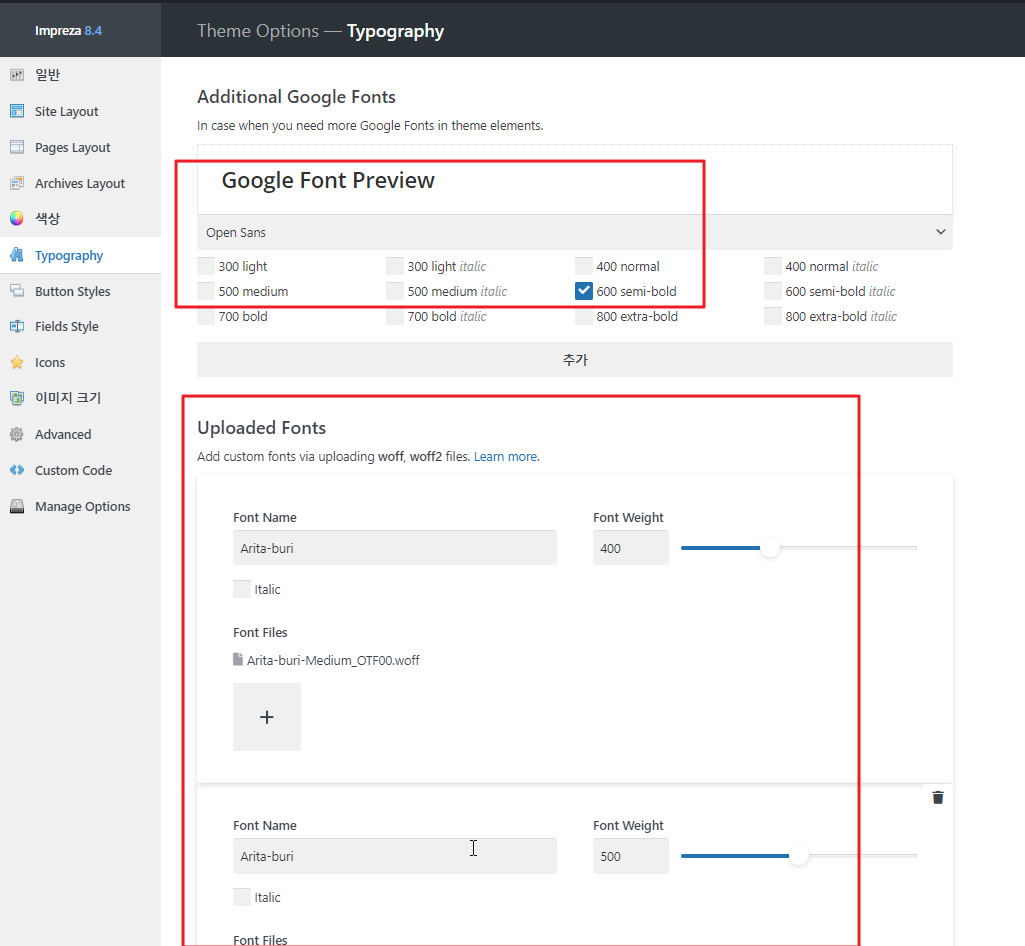1025x946 pixels.
Task: Click the Font Weight 400 slider handle
Action: point(769,547)
